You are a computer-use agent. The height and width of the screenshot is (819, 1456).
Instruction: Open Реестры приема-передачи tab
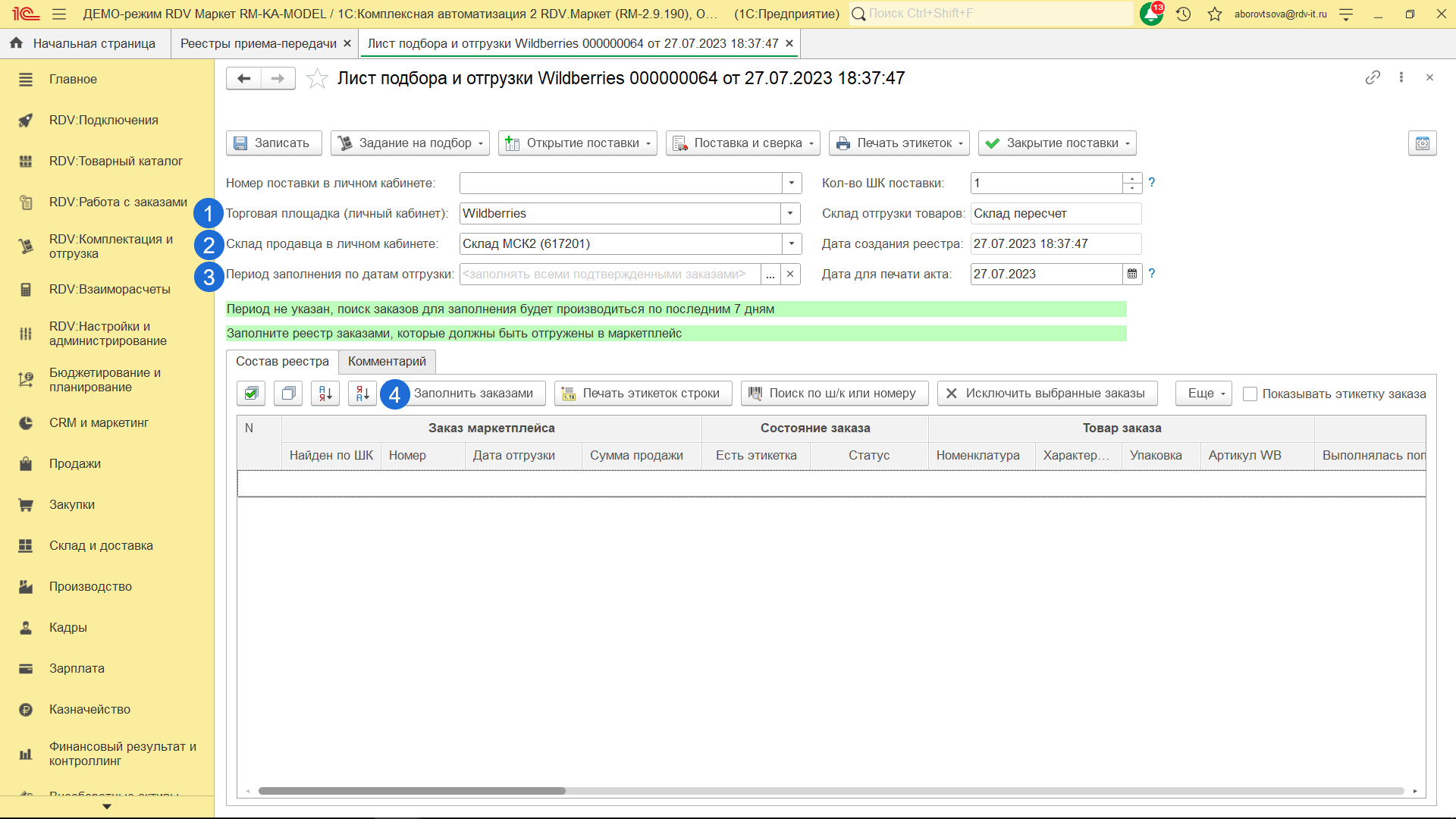[x=258, y=43]
